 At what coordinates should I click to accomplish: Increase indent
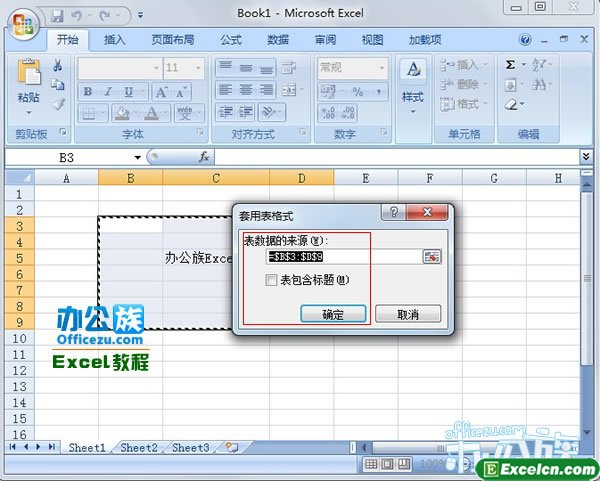click(x=246, y=112)
